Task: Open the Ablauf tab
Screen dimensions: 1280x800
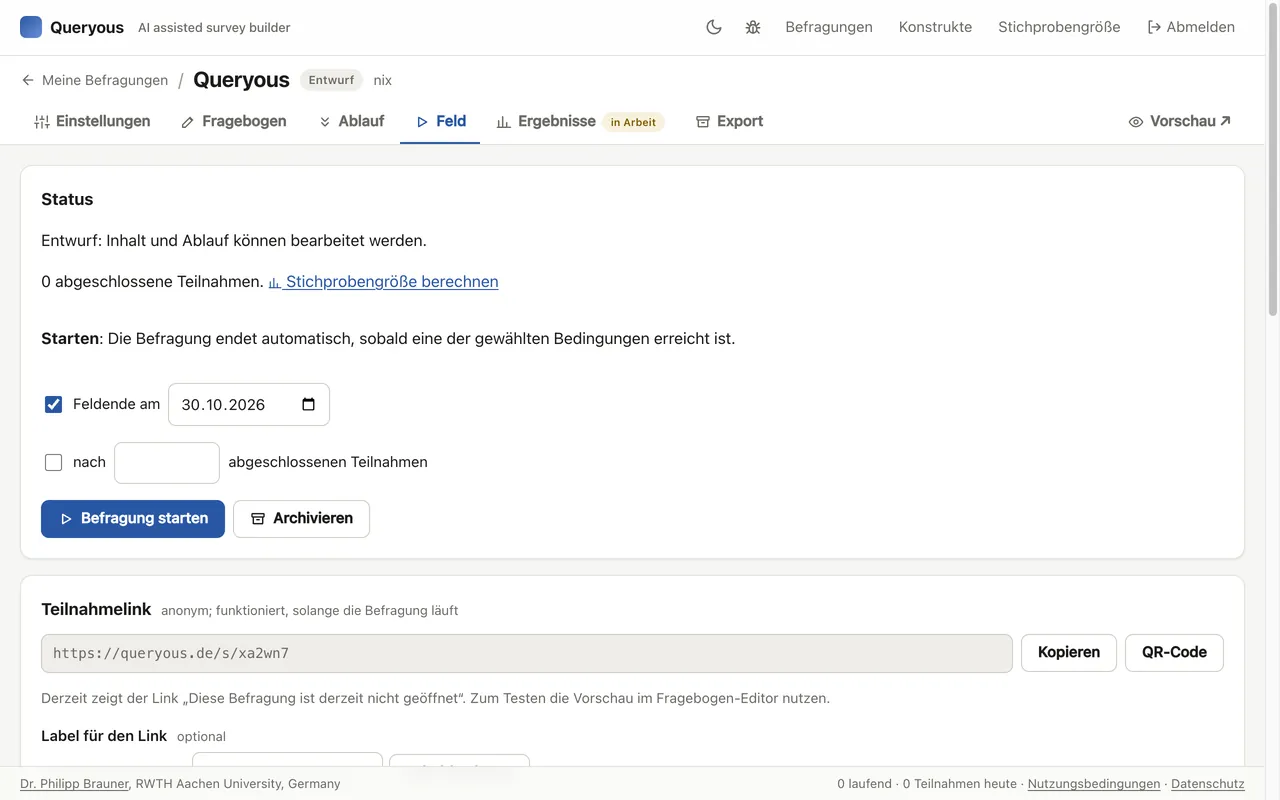Action: (351, 121)
